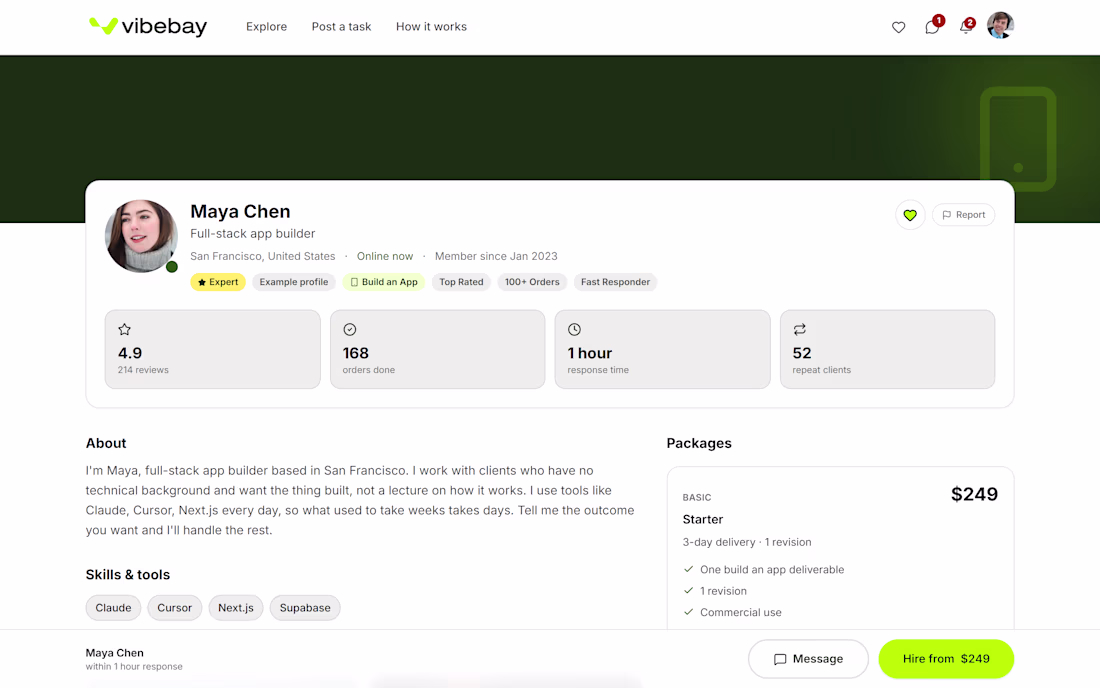
Task: Click the repeat clients arrows icon
Action: click(800, 330)
